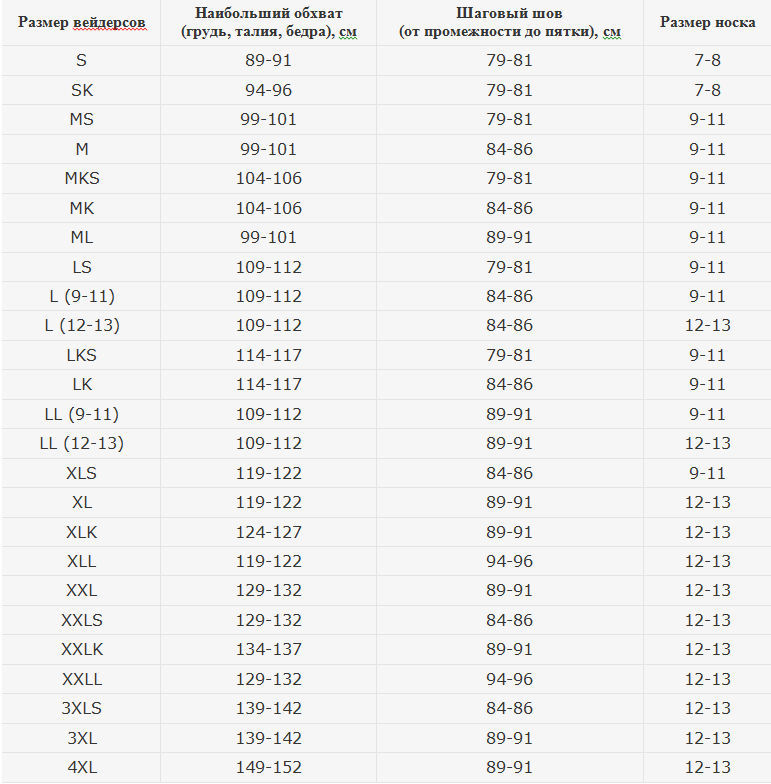Click the L (12-13) size cell
The width and height of the screenshot is (771, 784).
coord(82,326)
